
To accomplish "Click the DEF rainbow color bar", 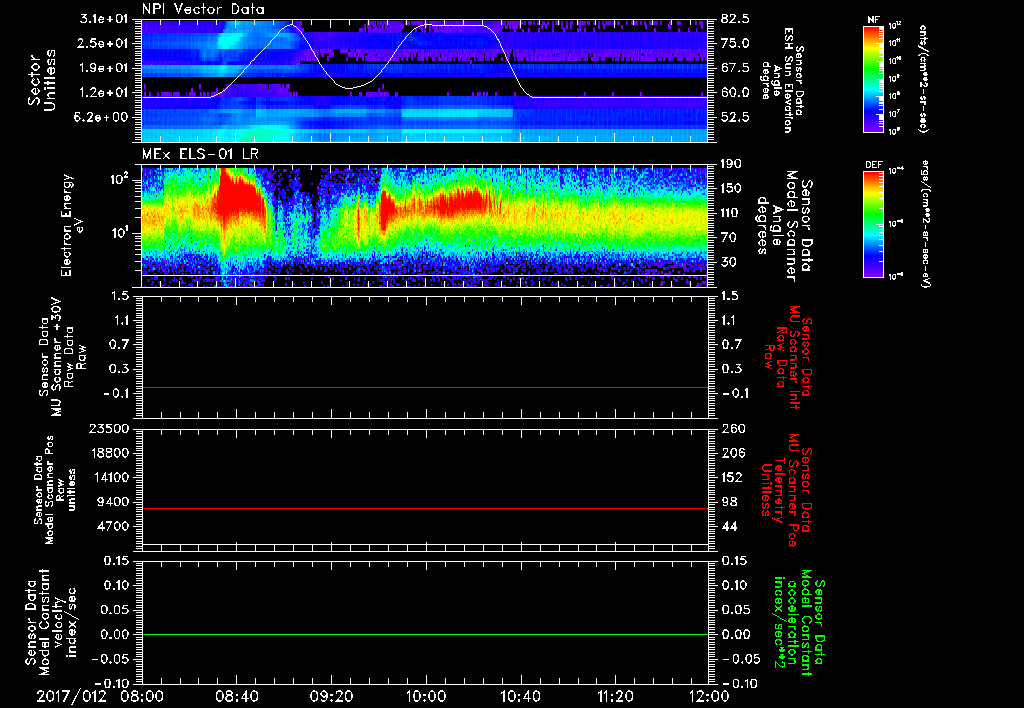I will click(873, 224).
